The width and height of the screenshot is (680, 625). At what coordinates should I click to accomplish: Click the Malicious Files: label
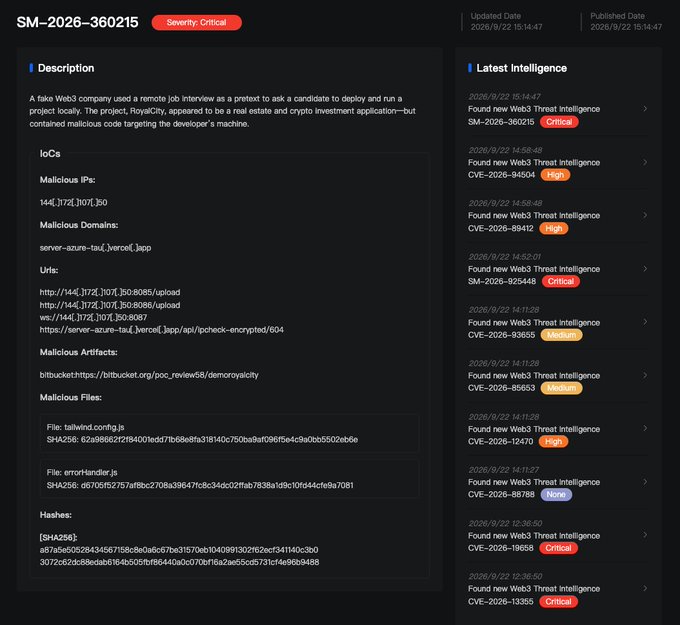tap(71, 397)
